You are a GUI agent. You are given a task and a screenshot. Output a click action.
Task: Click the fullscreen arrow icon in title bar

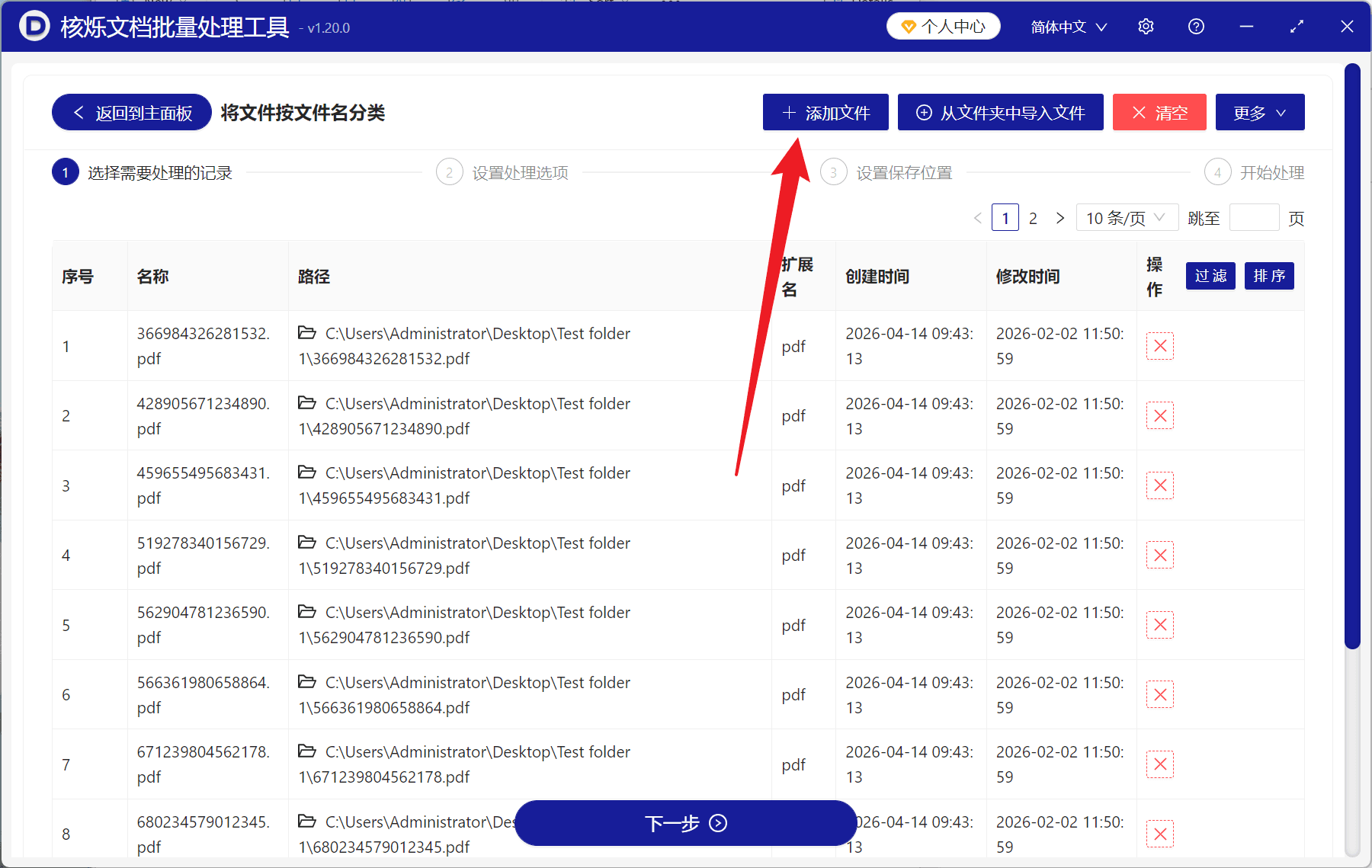pyautogui.click(x=1297, y=26)
